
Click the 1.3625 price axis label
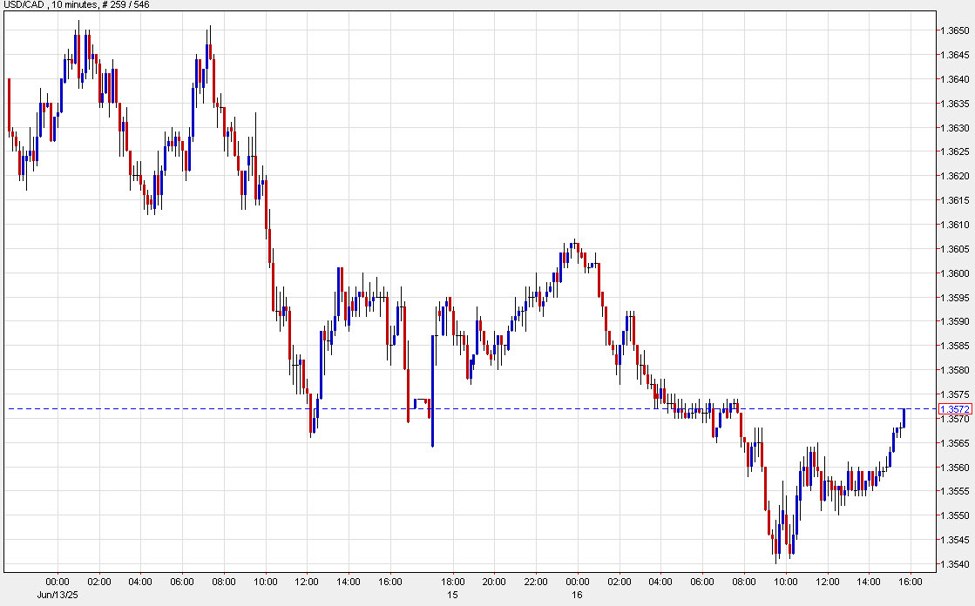[955, 152]
